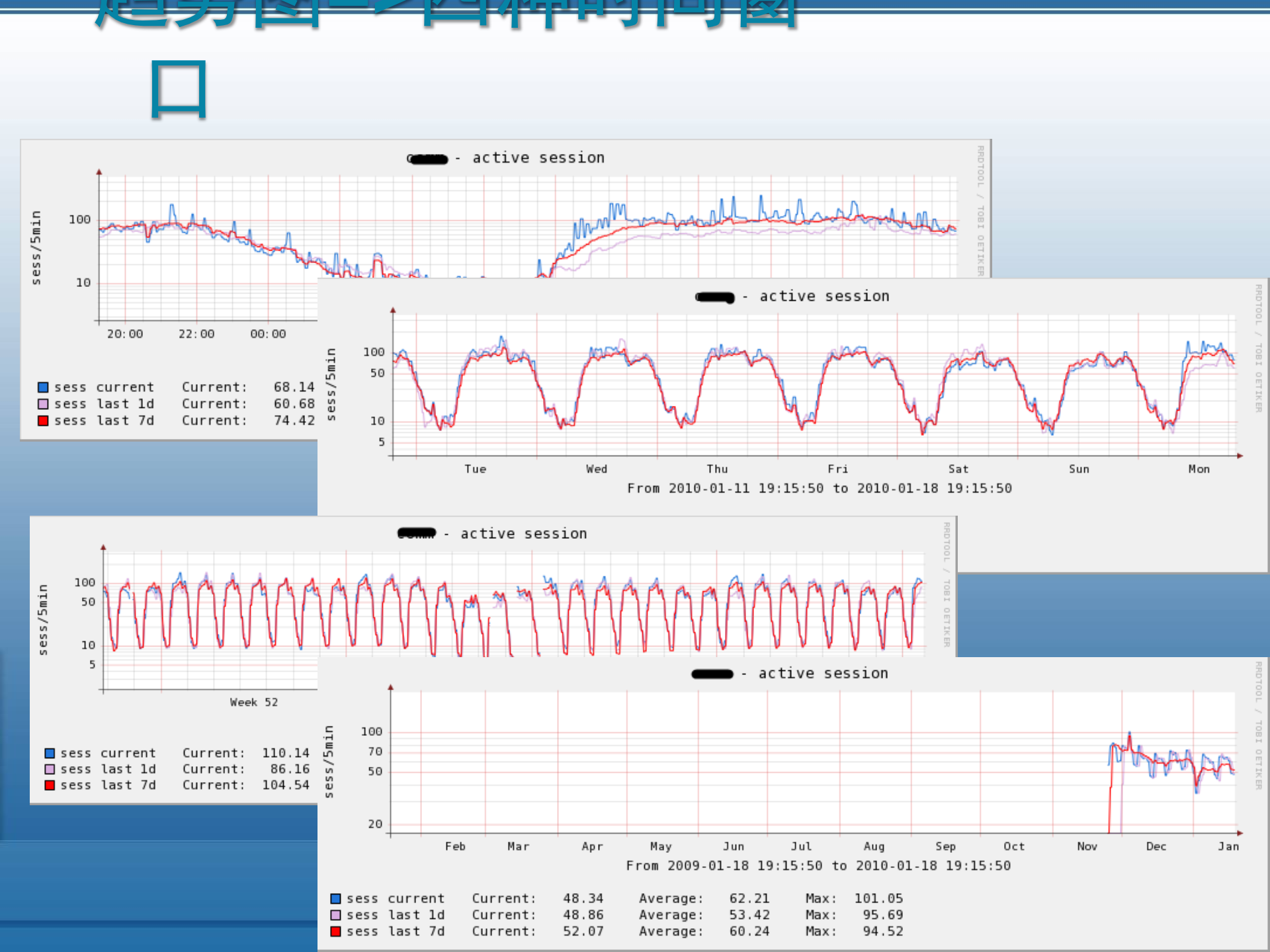Viewport: 1270px width, 952px height.
Task: Click date range text starting 'From 2009-01-18'
Action: (x=818, y=865)
